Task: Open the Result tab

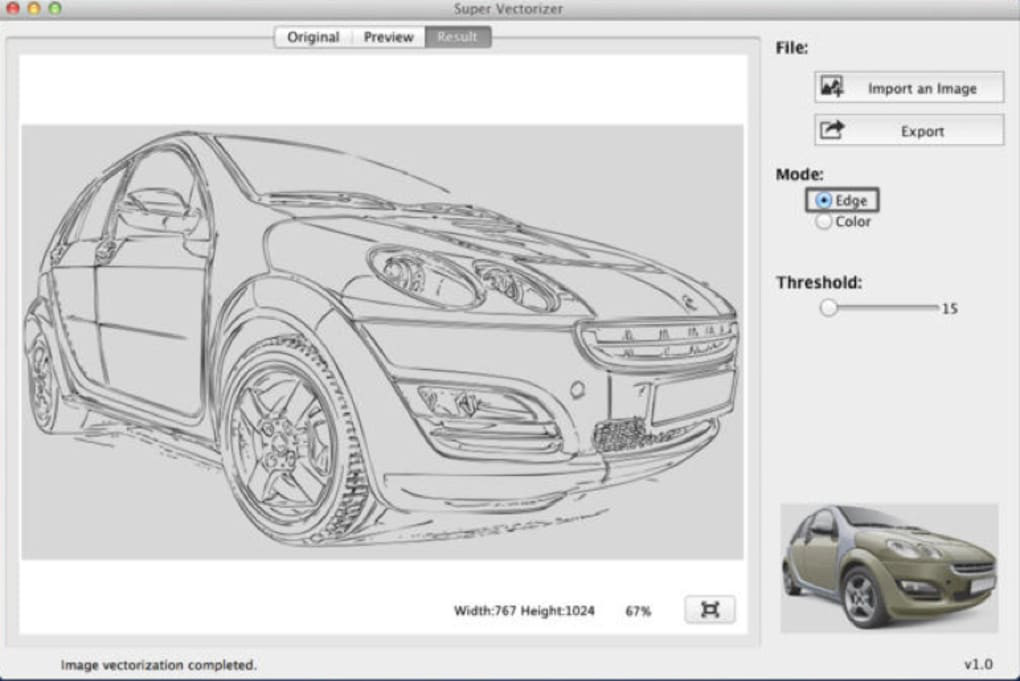Action: [x=457, y=37]
